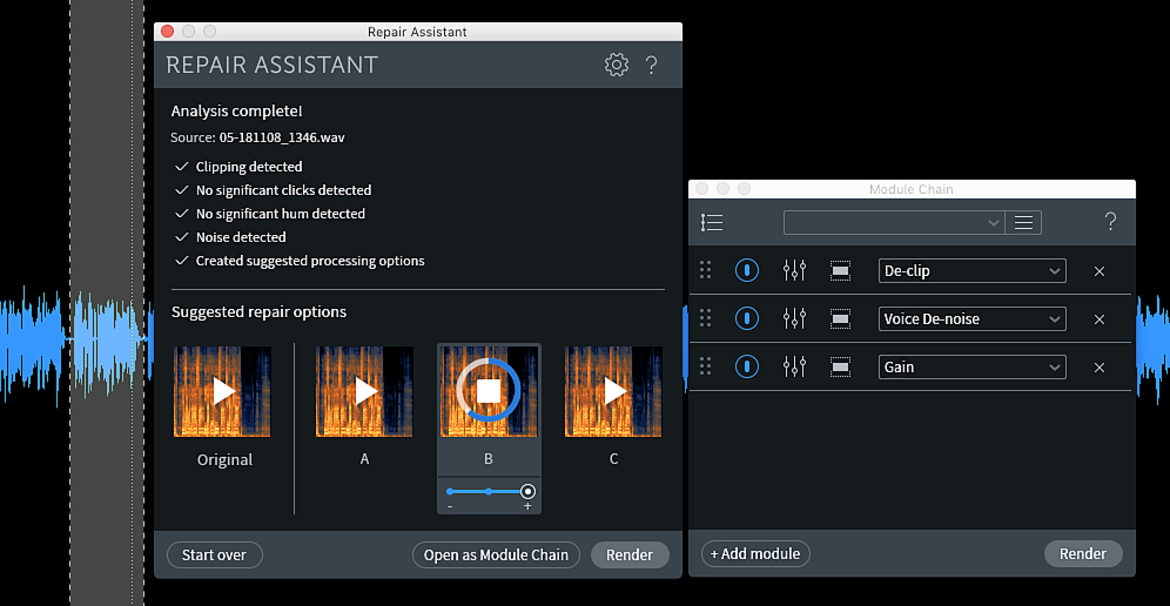Remove the Gain module from chain

tap(1099, 367)
